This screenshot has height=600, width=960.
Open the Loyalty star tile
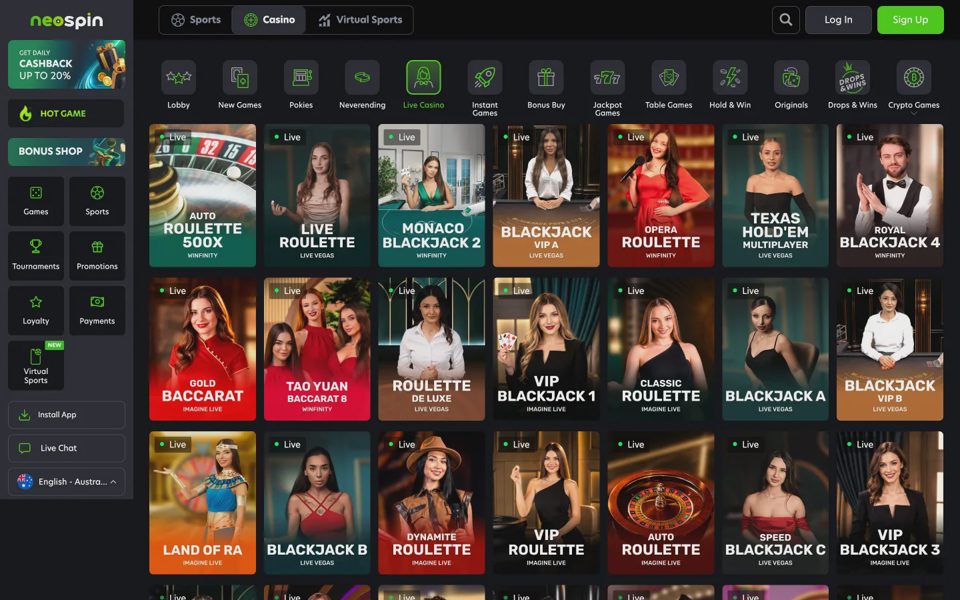click(x=36, y=310)
